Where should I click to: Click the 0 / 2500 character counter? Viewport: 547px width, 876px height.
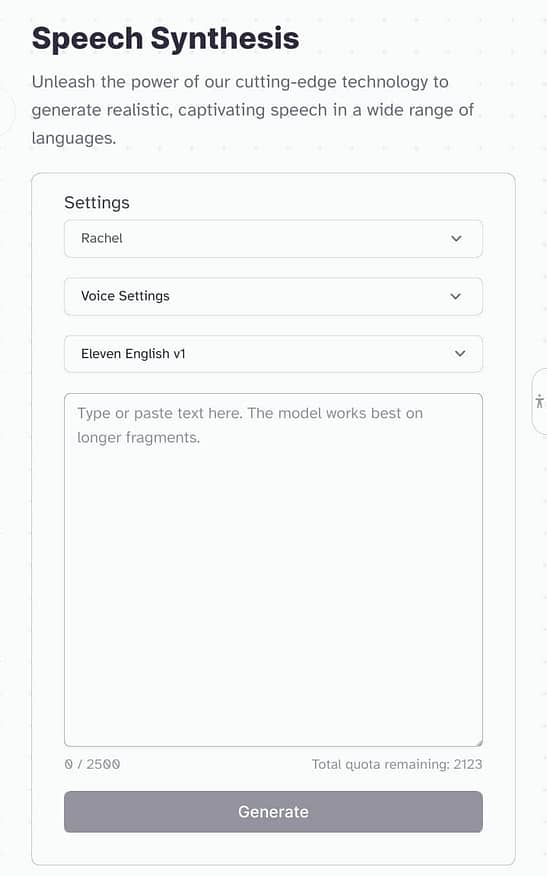[92, 764]
